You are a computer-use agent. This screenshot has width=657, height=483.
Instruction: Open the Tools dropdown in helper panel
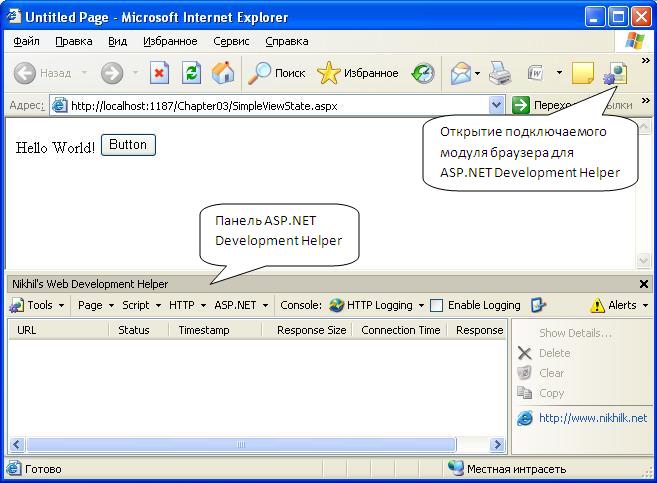(x=61, y=305)
